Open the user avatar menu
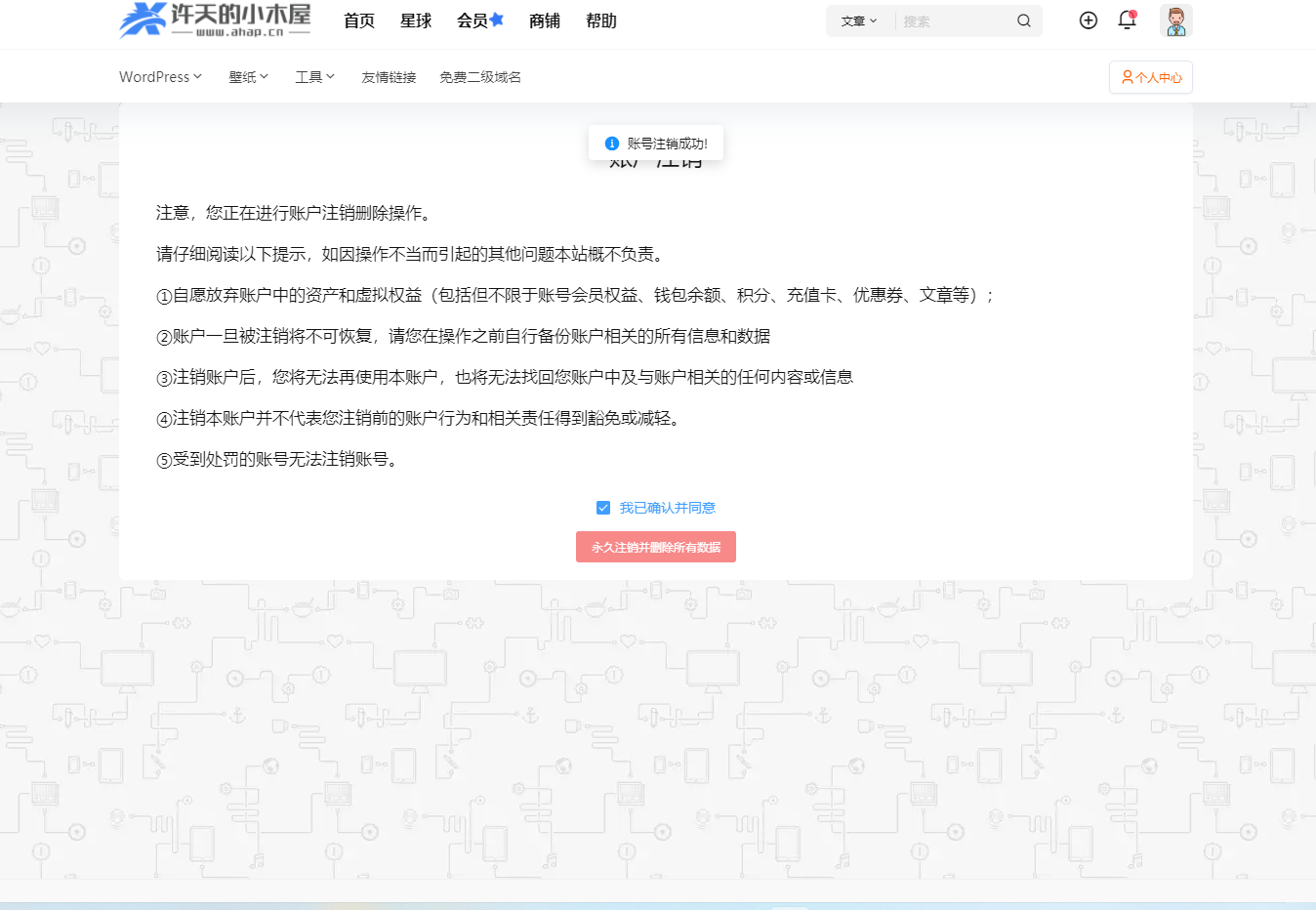This screenshot has width=1316, height=910. coord(1175,21)
